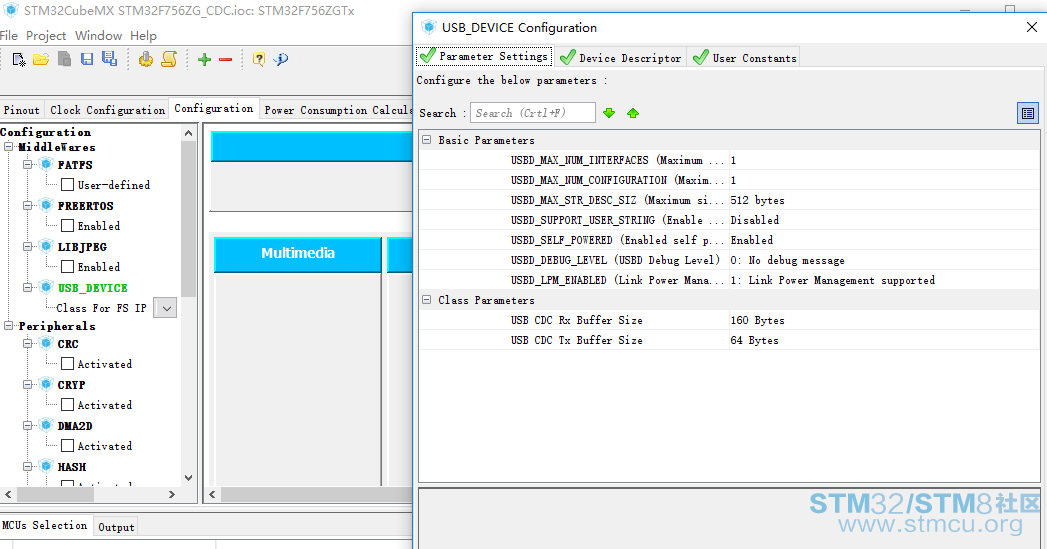The width and height of the screenshot is (1047, 549).
Task: Switch to the MCUs Selection tab
Action: pos(45,525)
